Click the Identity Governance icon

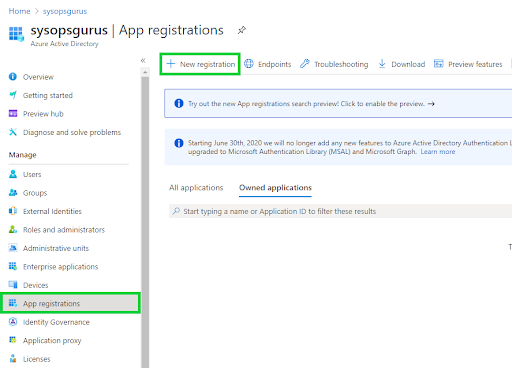pos(13,322)
